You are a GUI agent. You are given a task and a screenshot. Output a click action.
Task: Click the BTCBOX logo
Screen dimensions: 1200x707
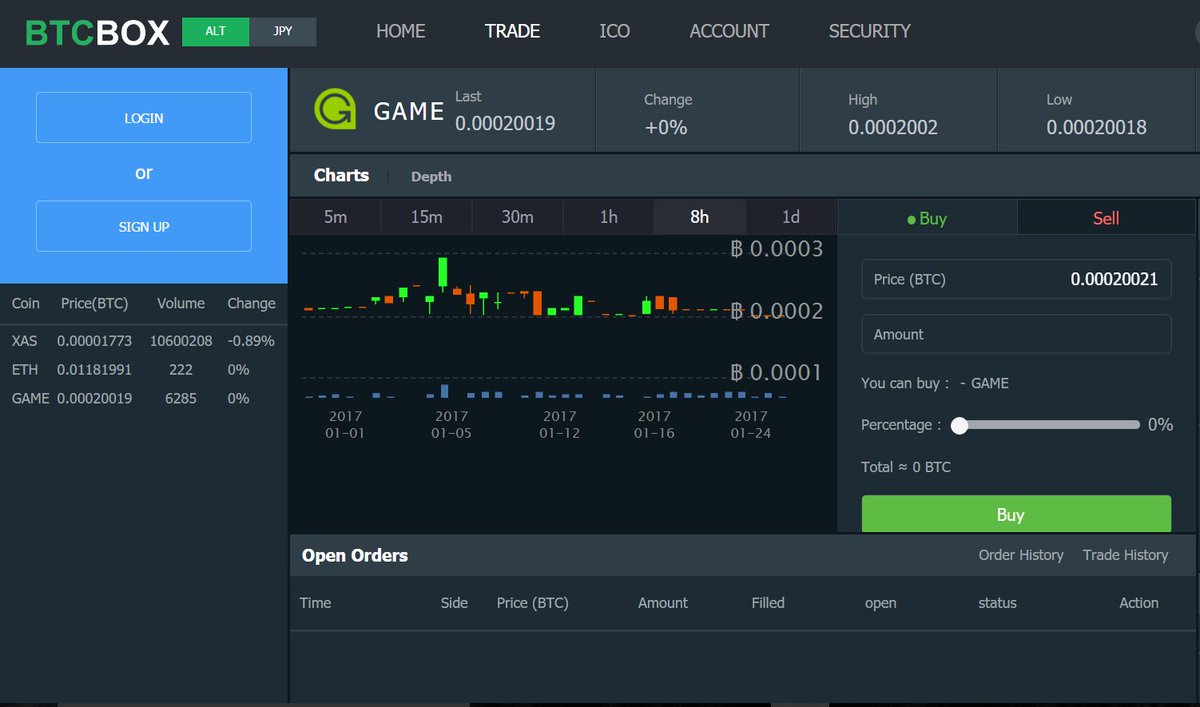coord(97,32)
